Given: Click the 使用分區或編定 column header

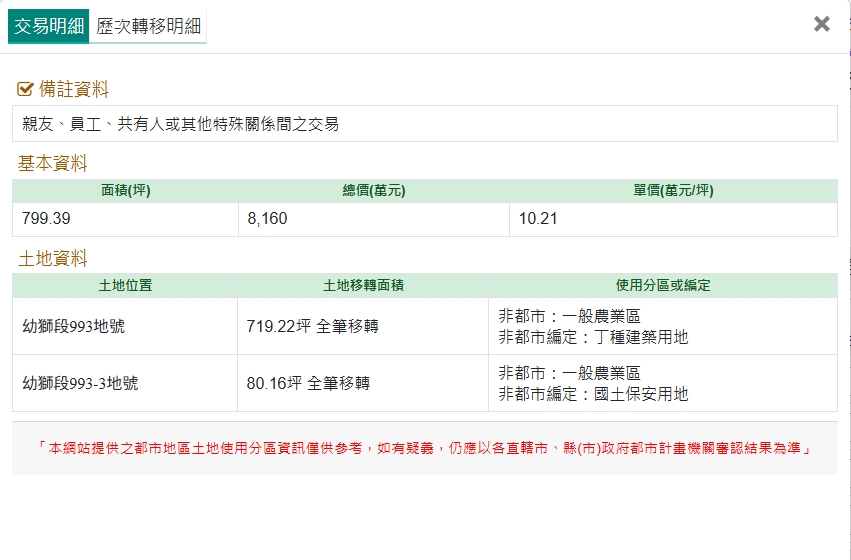Looking at the screenshot, I should pos(662,285).
